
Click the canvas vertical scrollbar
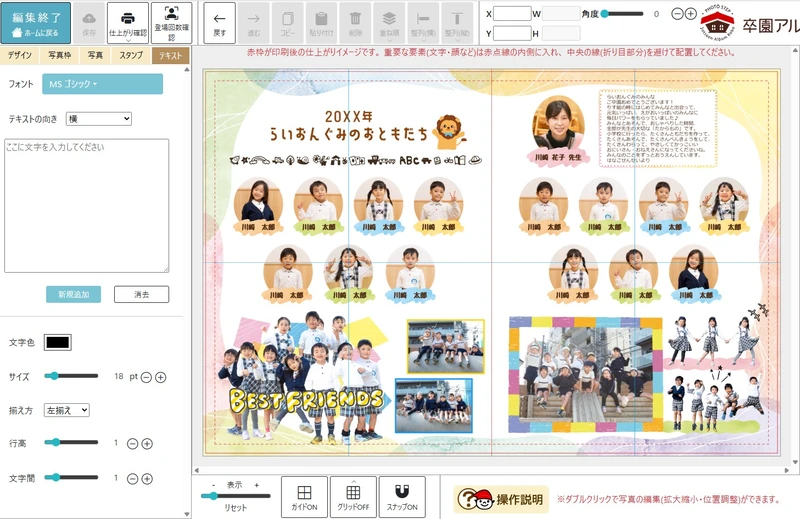(x=795, y=257)
